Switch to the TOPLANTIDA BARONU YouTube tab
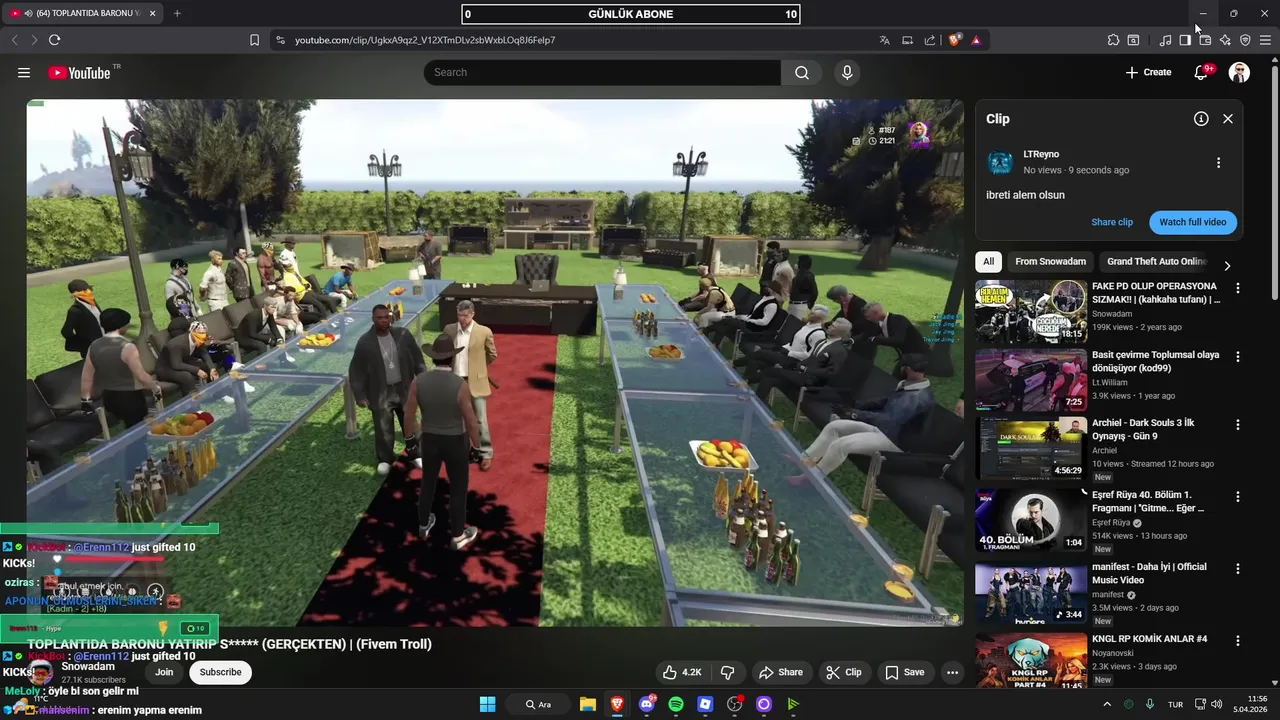This screenshot has height=720, width=1280. tap(82, 13)
